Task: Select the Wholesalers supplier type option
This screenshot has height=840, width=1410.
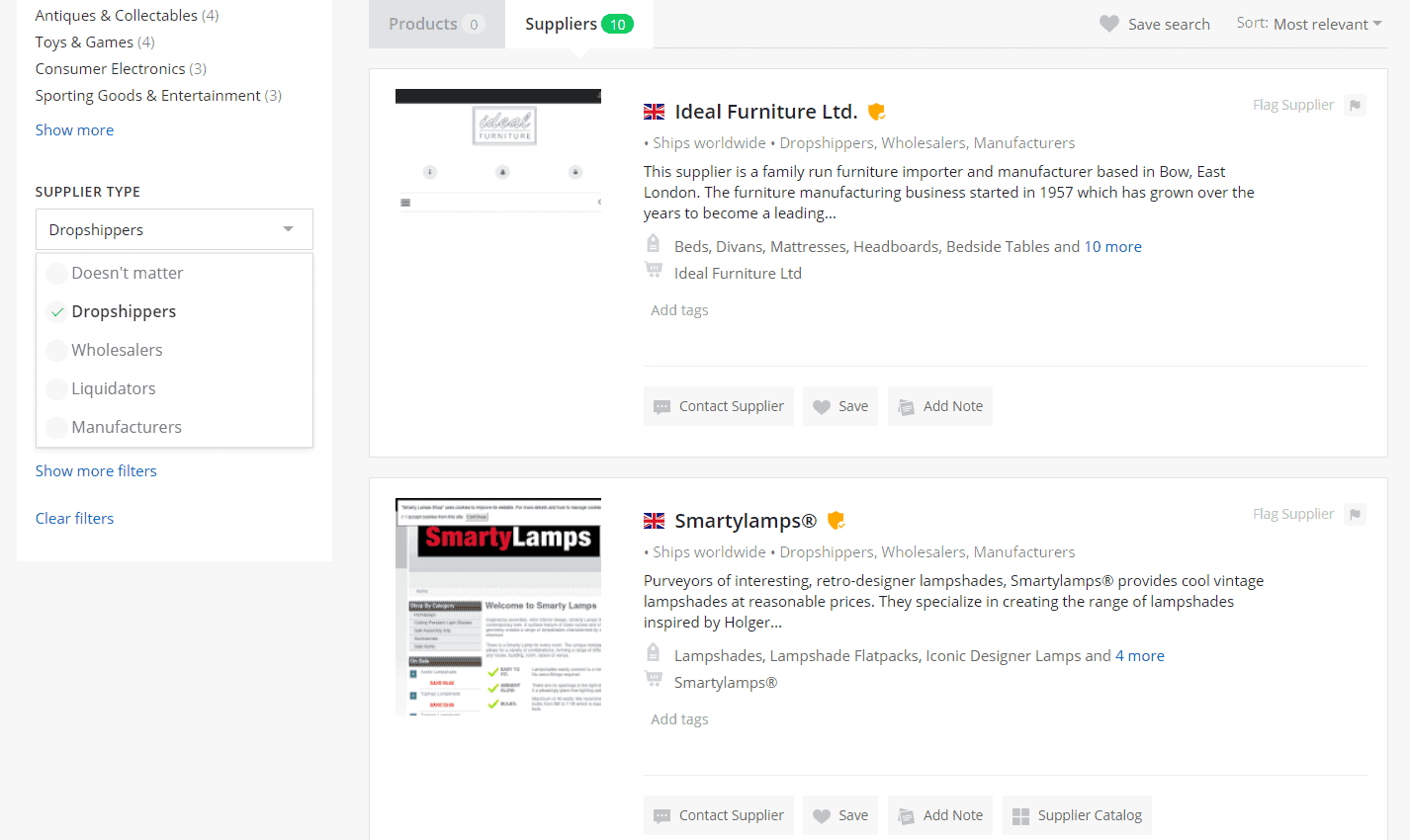Action: pos(117,350)
